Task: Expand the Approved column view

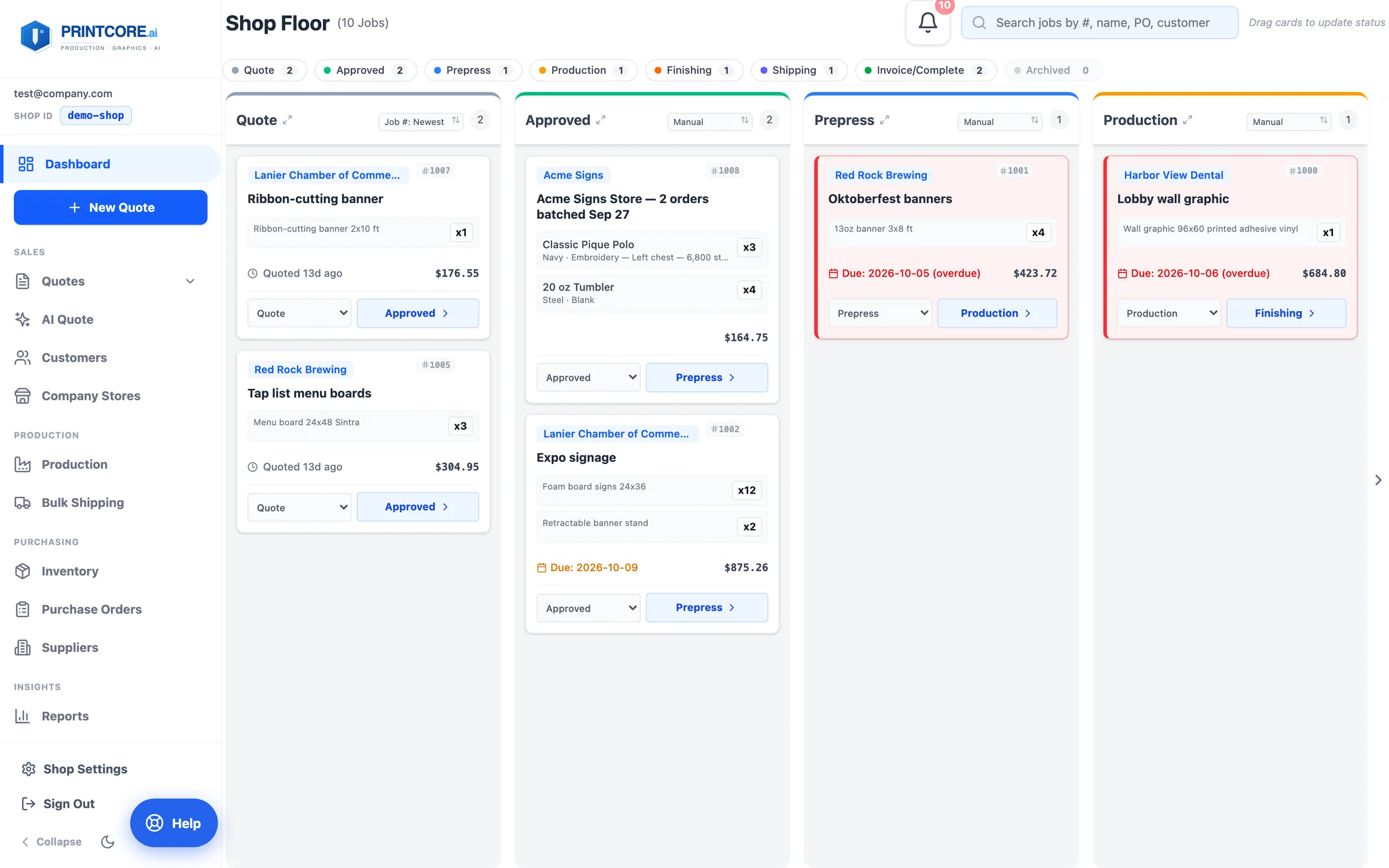Action: [601, 120]
